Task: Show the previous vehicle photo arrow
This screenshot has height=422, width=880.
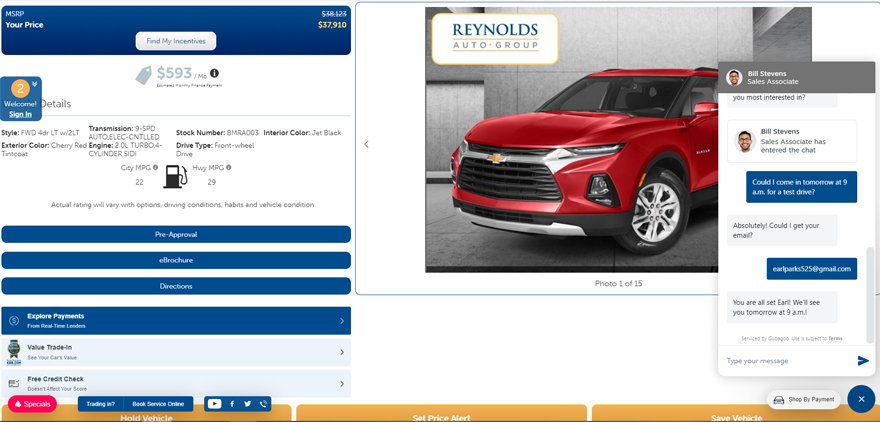Action: [366, 145]
